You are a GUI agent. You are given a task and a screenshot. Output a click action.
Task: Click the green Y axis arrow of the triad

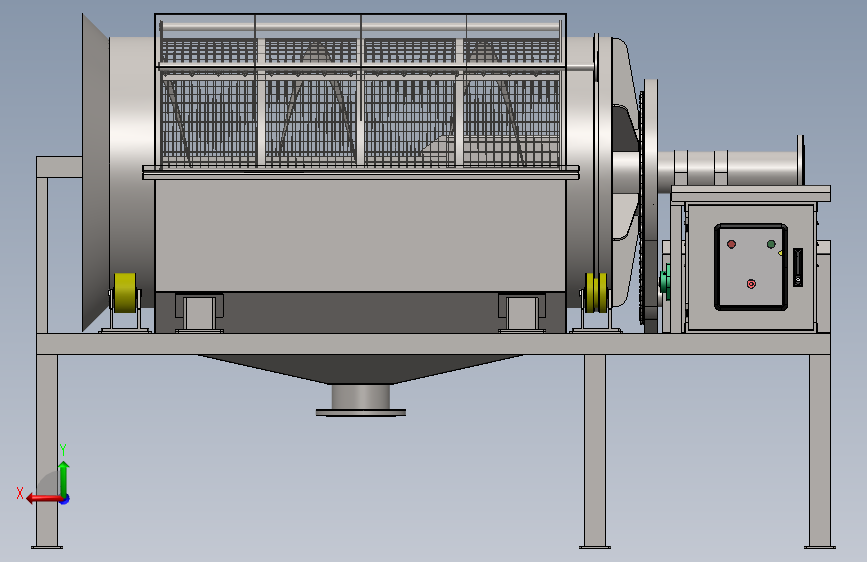pyautogui.click(x=64, y=478)
